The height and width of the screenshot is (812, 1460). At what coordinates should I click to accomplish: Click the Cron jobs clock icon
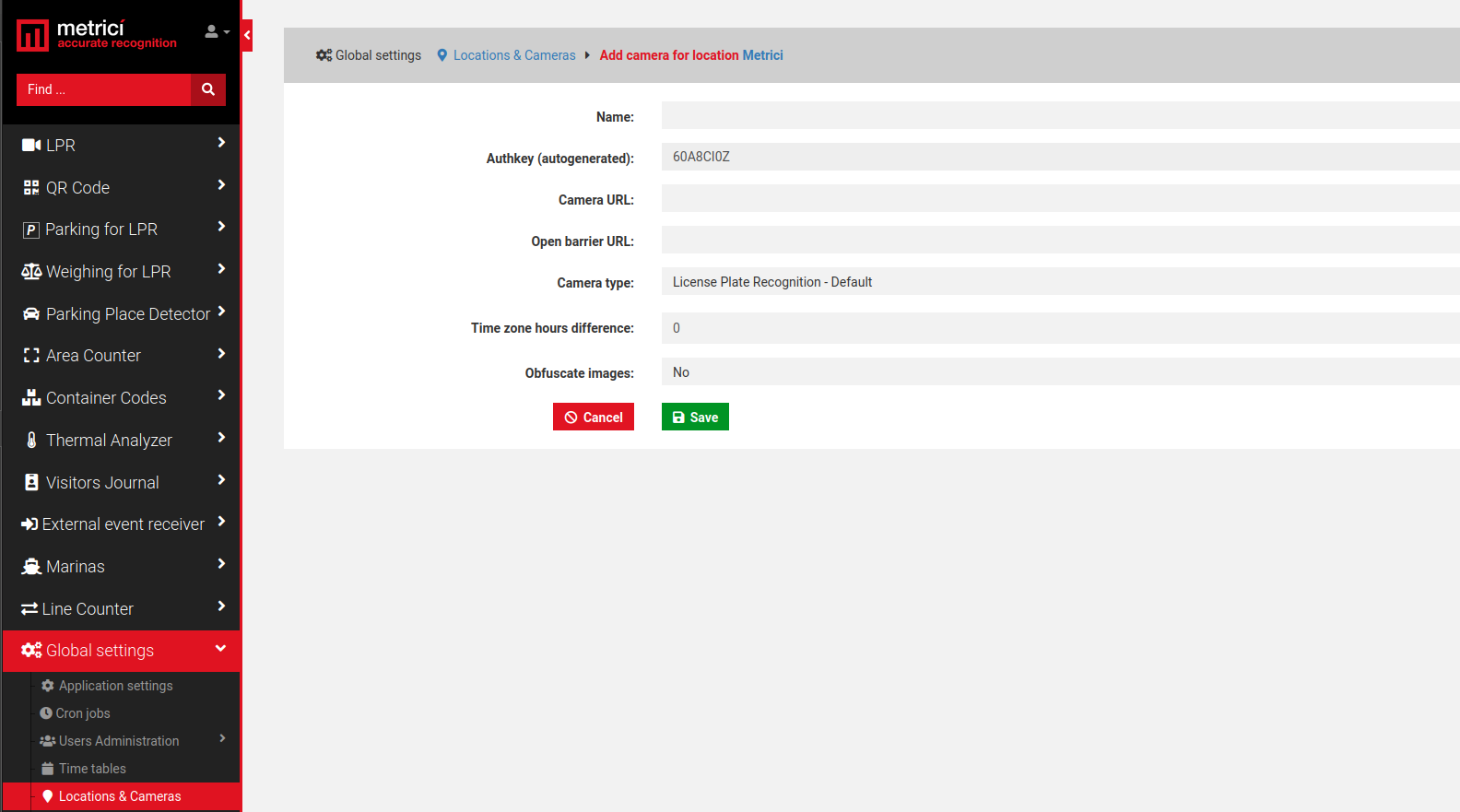pos(46,713)
